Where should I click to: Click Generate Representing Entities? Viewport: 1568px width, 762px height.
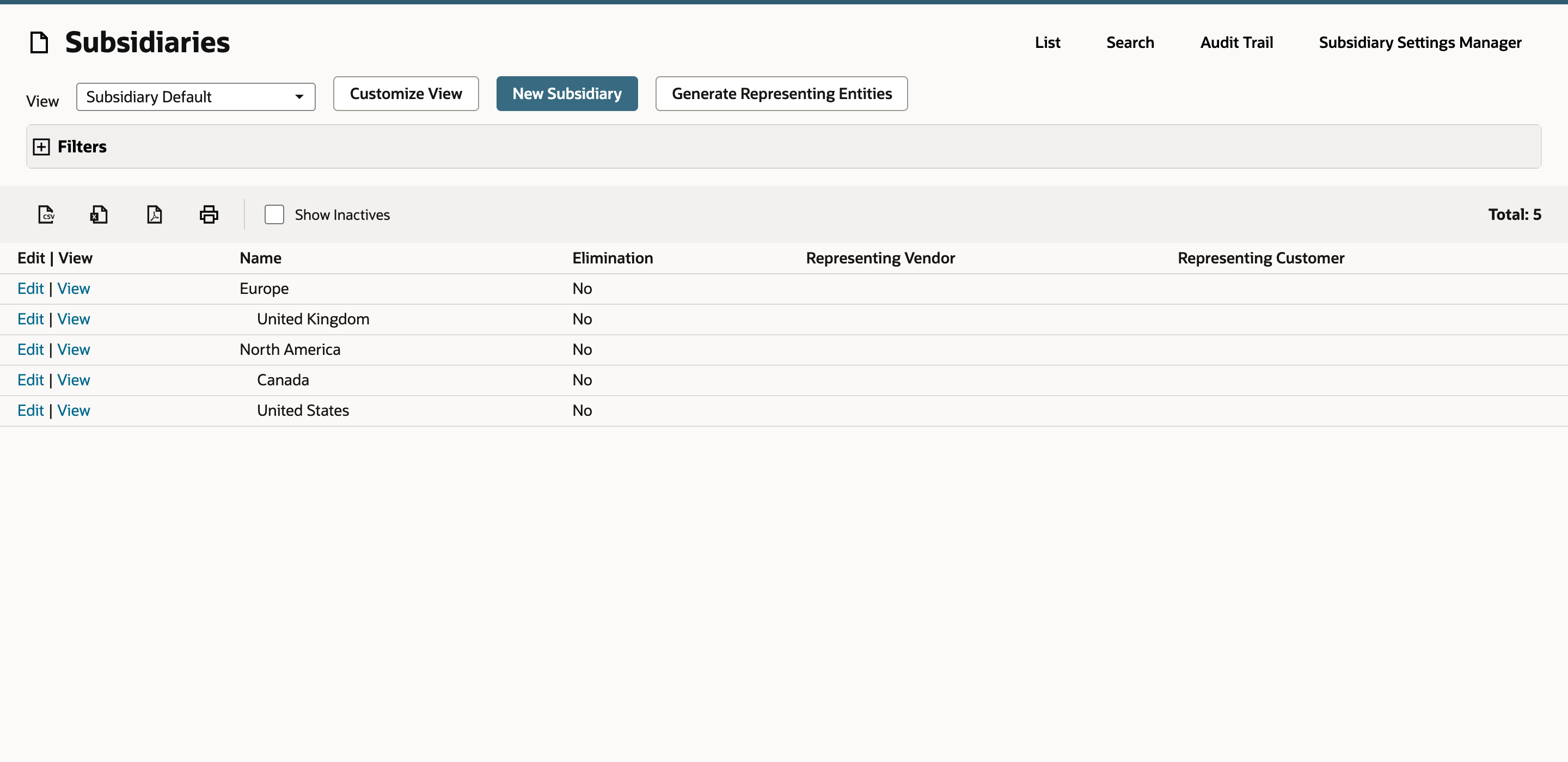pos(782,94)
